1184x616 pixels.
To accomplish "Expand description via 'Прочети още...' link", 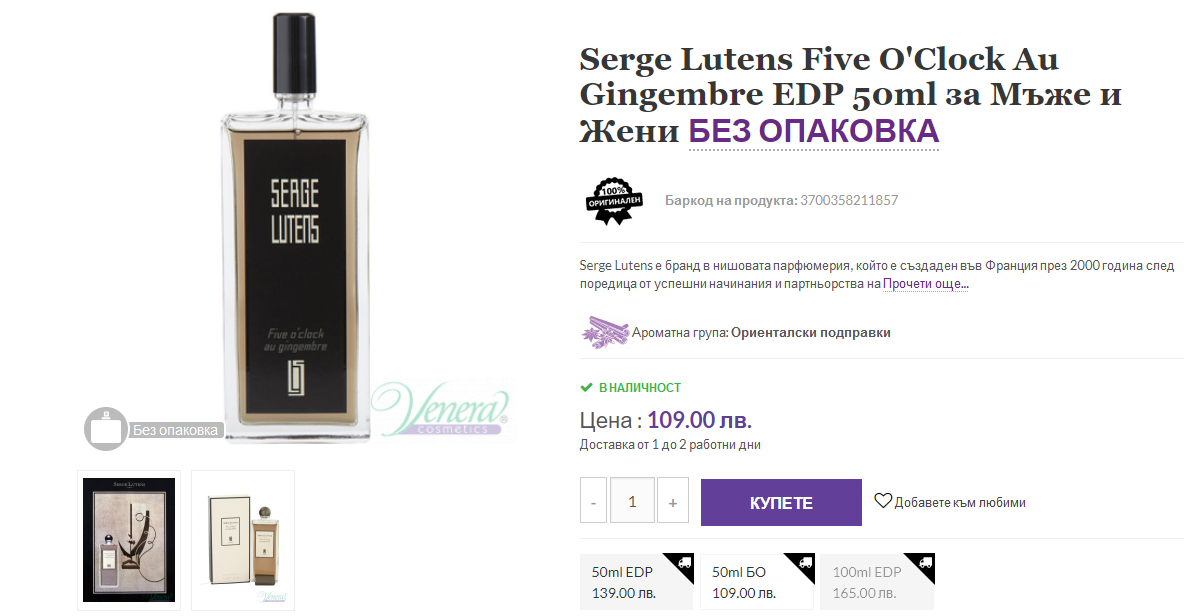I will click(x=926, y=284).
